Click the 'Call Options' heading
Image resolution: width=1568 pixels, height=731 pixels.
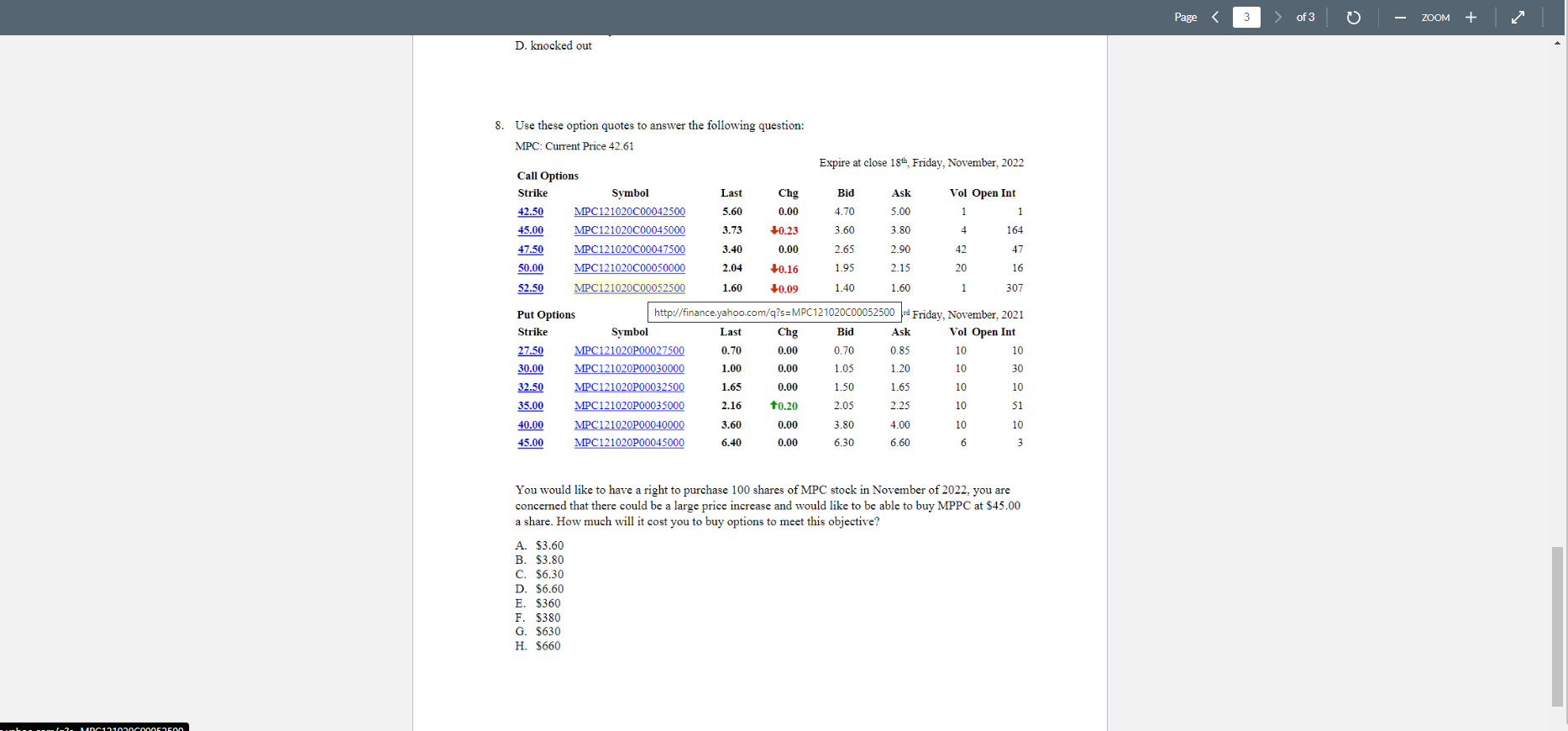pyautogui.click(x=548, y=176)
